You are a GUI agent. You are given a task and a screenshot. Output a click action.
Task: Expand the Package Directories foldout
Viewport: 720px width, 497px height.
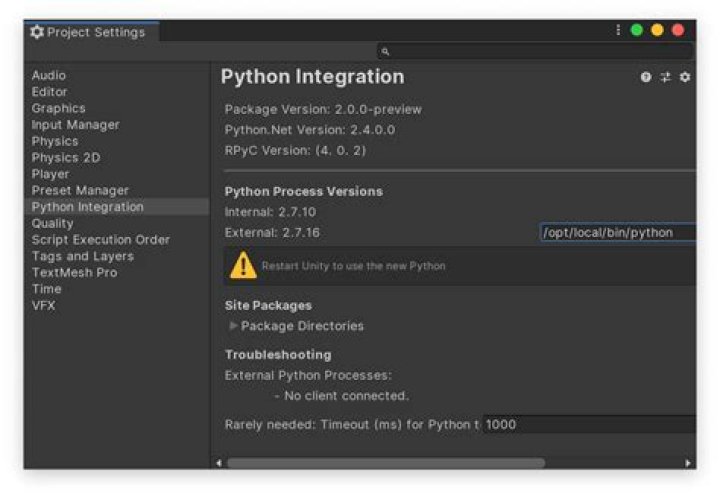point(234,326)
